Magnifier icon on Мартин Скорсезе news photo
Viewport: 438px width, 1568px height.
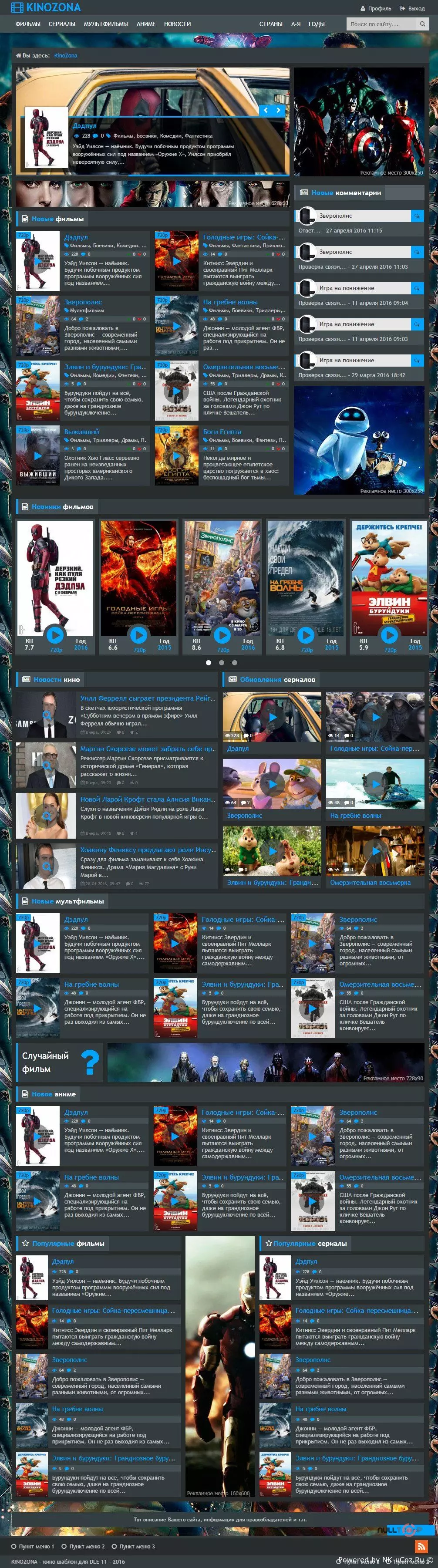point(46,765)
